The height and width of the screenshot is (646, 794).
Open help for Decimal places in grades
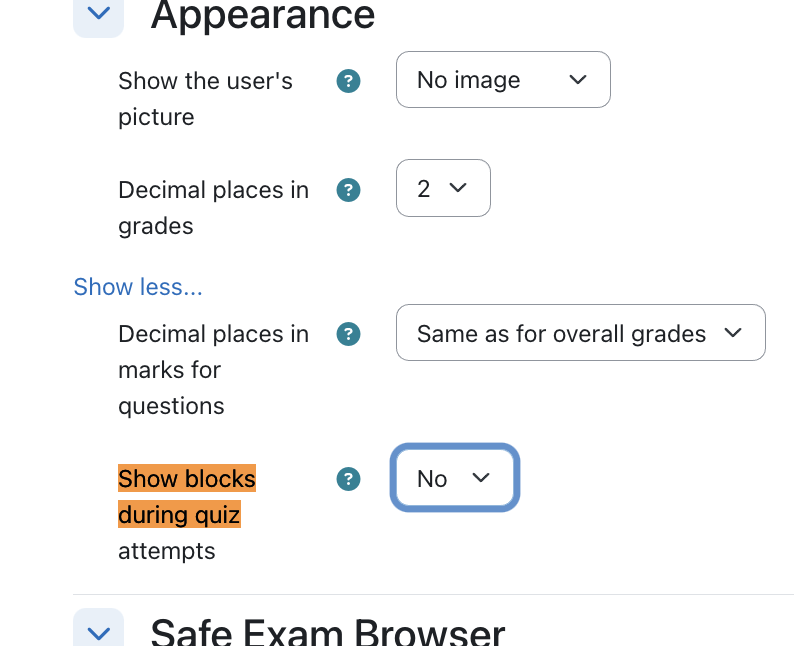coord(348,190)
